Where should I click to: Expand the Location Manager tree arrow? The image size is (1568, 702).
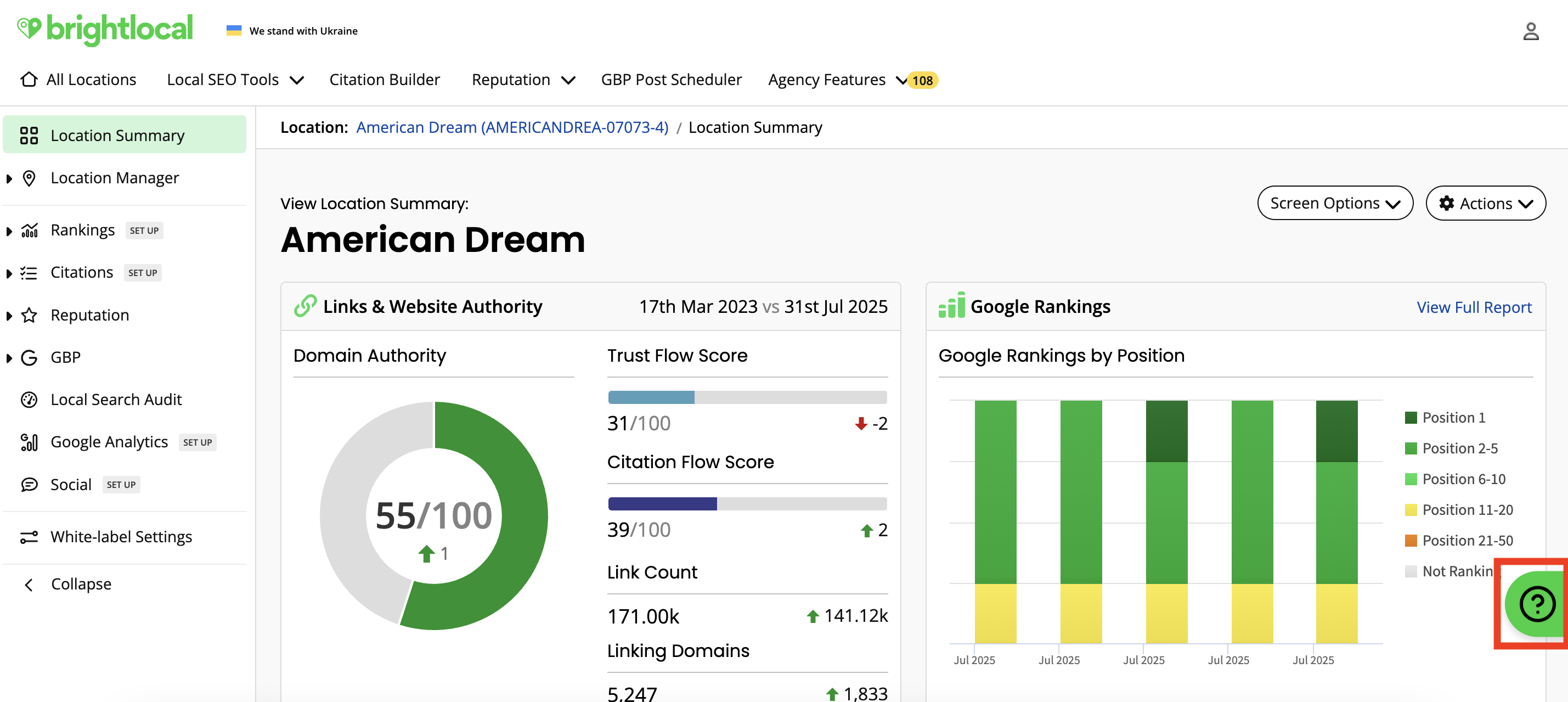point(9,178)
